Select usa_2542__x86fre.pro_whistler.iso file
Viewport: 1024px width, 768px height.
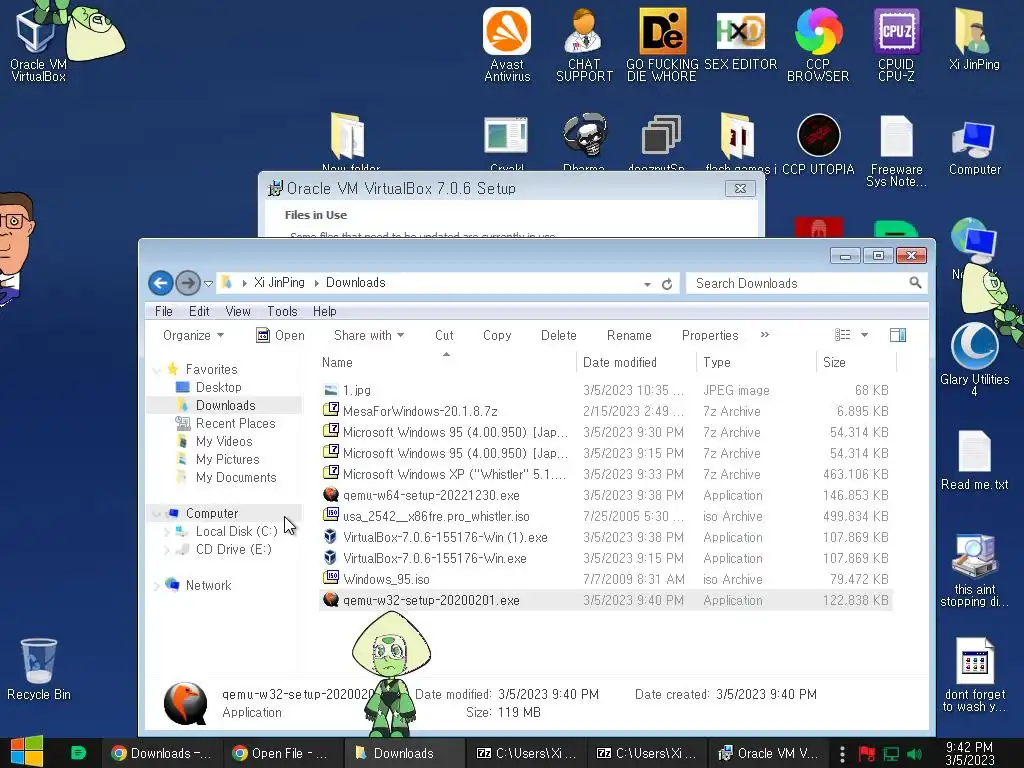pyautogui.click(x=436, y=516)
